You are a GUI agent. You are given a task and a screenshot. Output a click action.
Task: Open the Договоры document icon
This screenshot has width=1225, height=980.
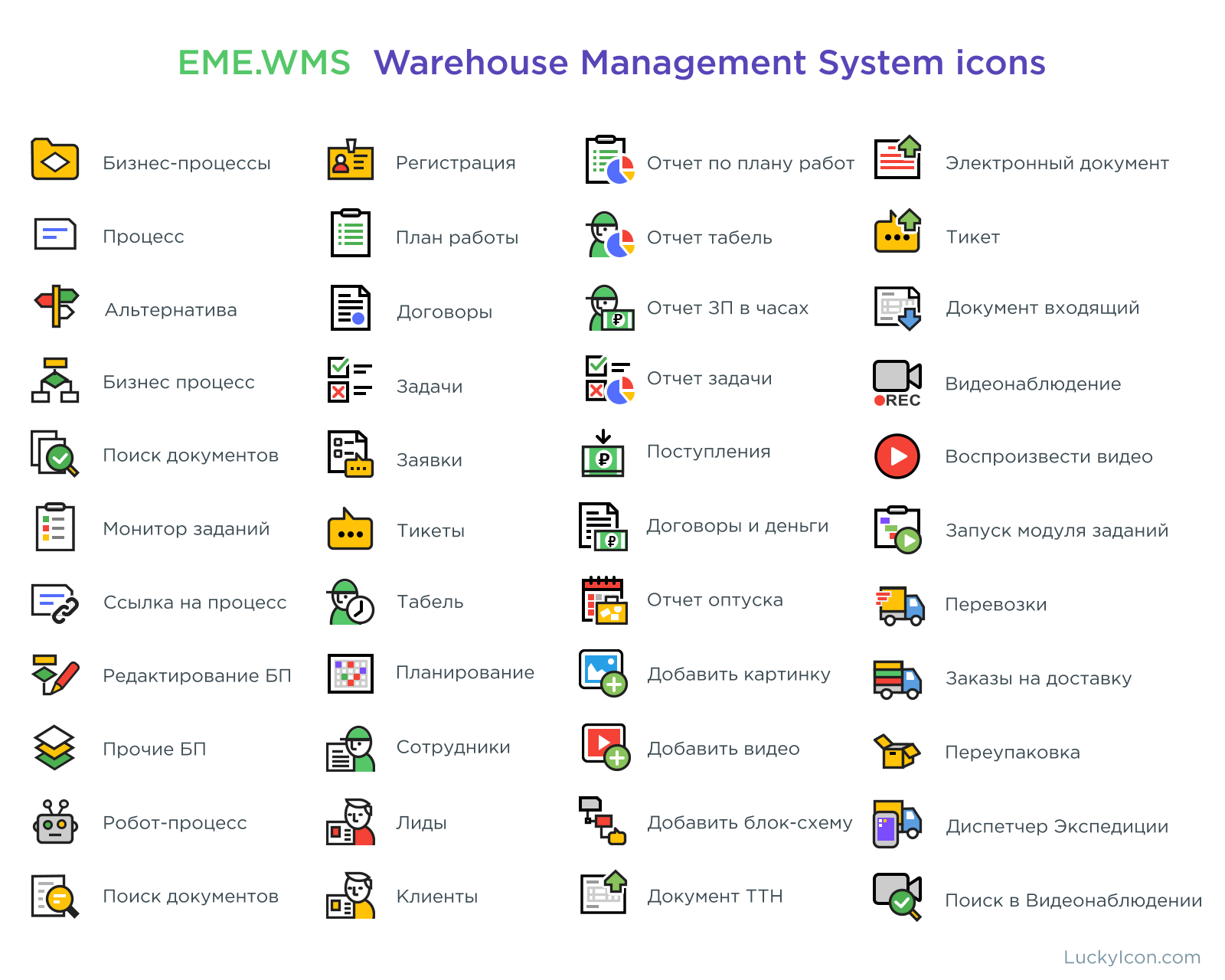tap(351, 308)
